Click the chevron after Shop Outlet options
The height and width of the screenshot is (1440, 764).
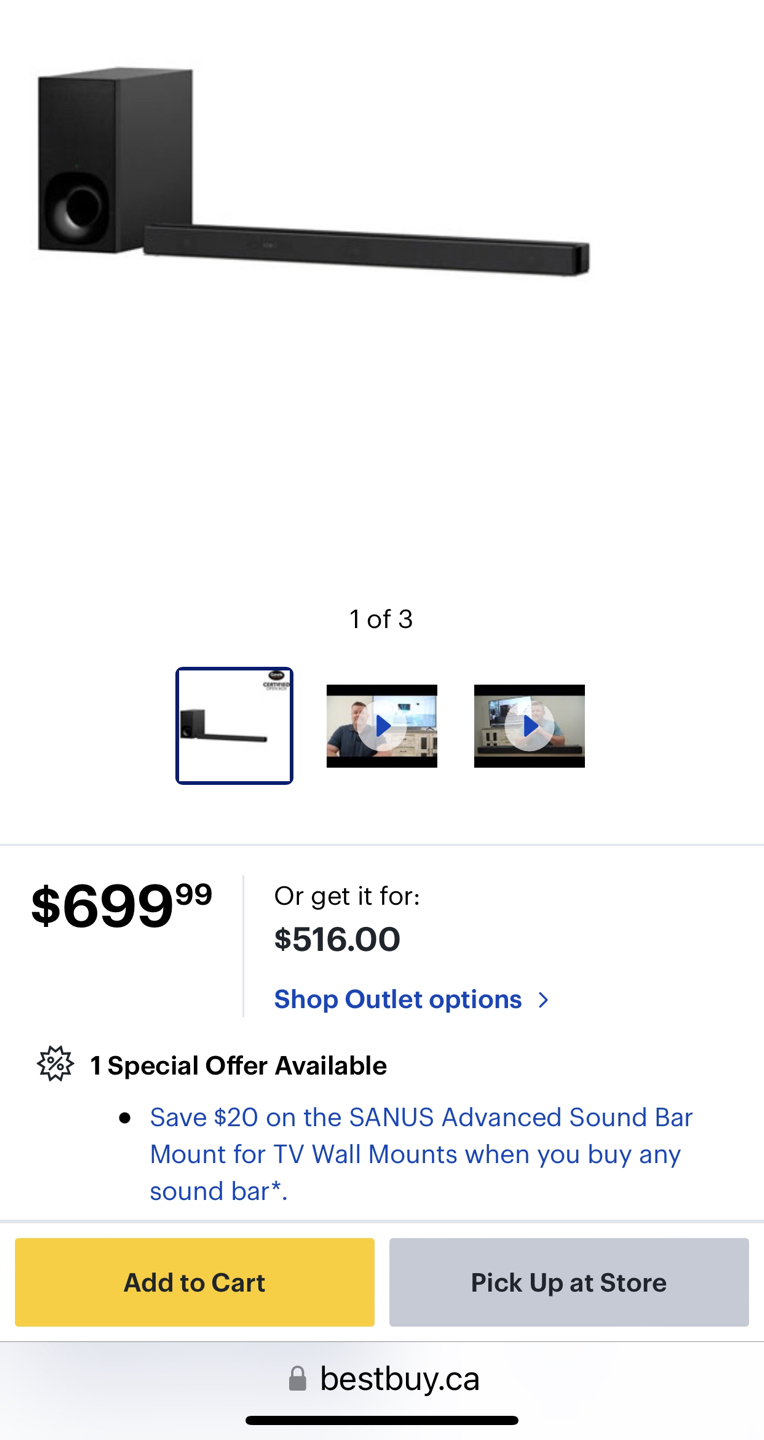click(543, 1000)
